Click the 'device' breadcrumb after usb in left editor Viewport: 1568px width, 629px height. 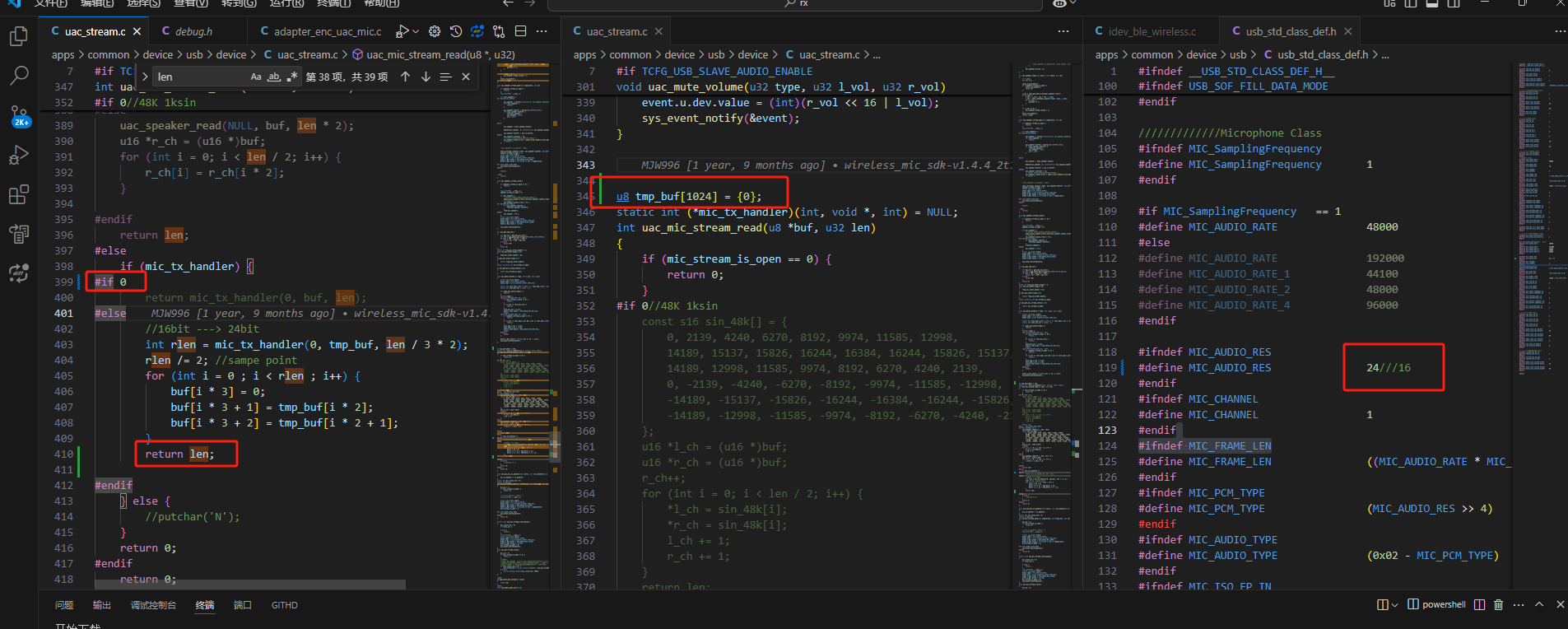231,54
